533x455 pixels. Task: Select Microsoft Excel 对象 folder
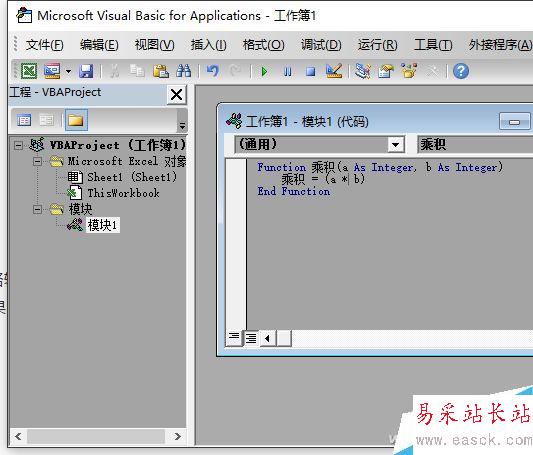[126, 161]
